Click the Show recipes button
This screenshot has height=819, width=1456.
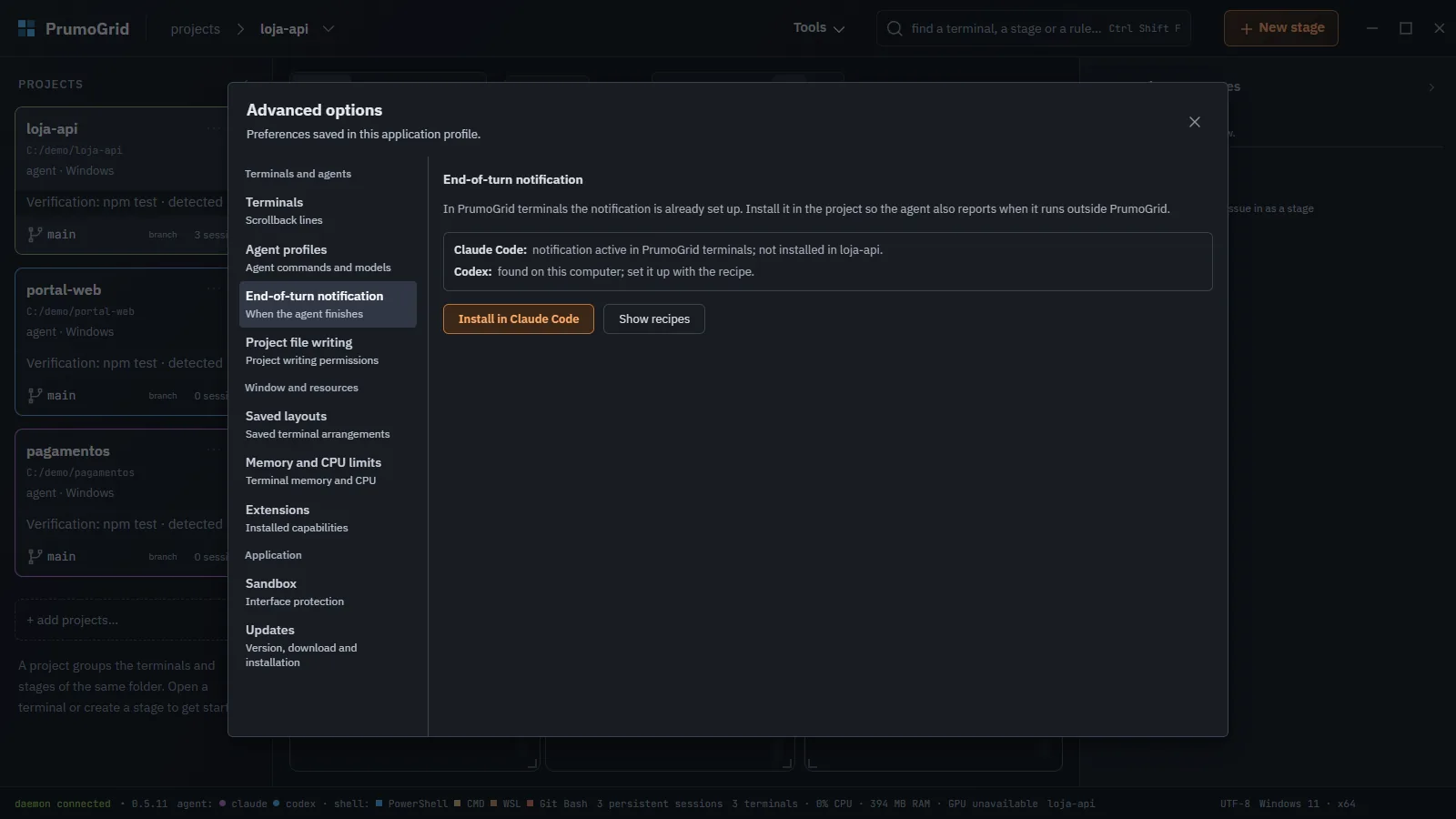654,318
